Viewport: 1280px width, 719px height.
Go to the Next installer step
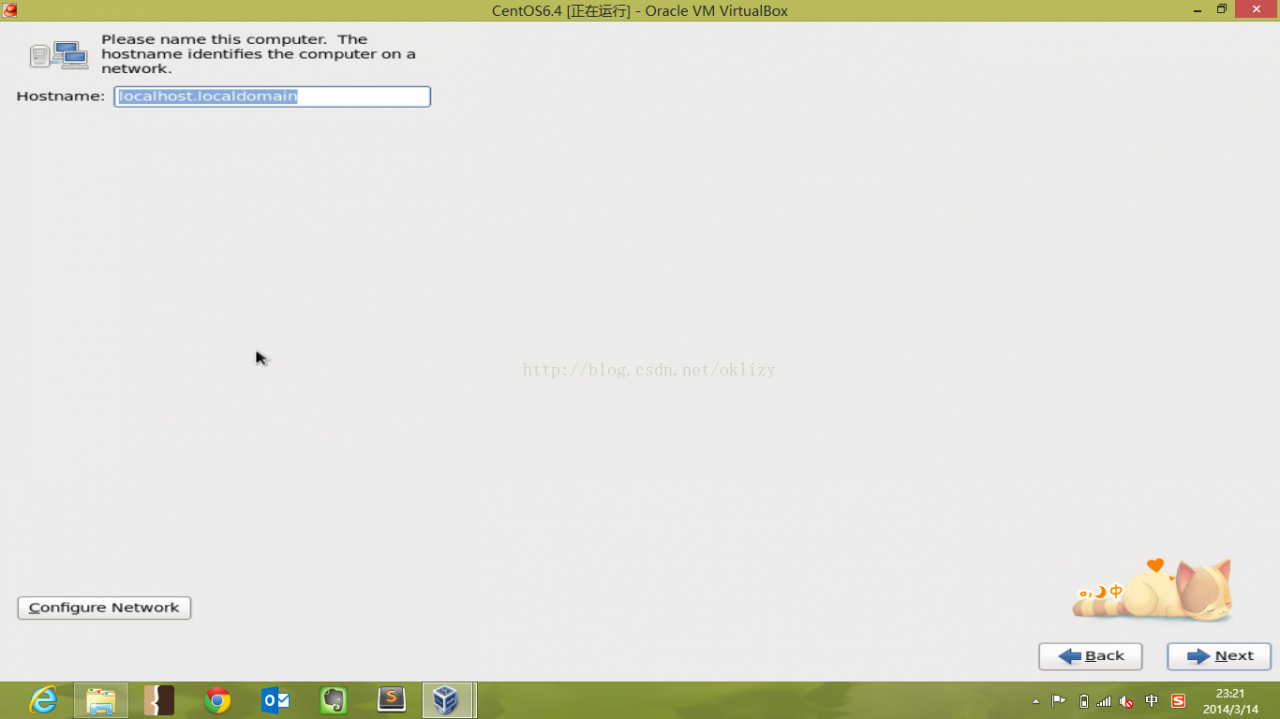1219,656
